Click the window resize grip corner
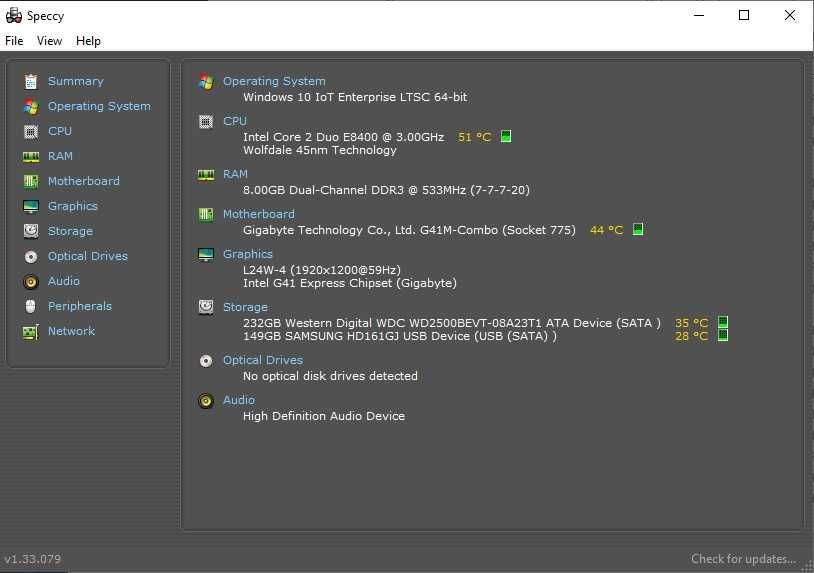Screen dimensions: 814x573 (x=808, y=567)
